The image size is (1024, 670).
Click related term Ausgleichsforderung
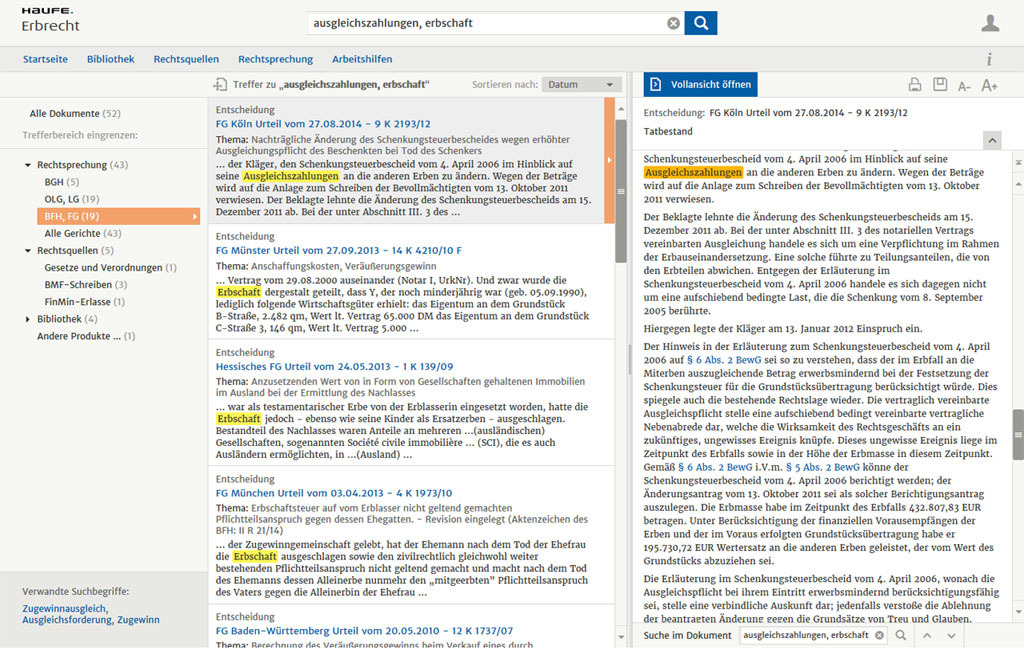(67, 620)
